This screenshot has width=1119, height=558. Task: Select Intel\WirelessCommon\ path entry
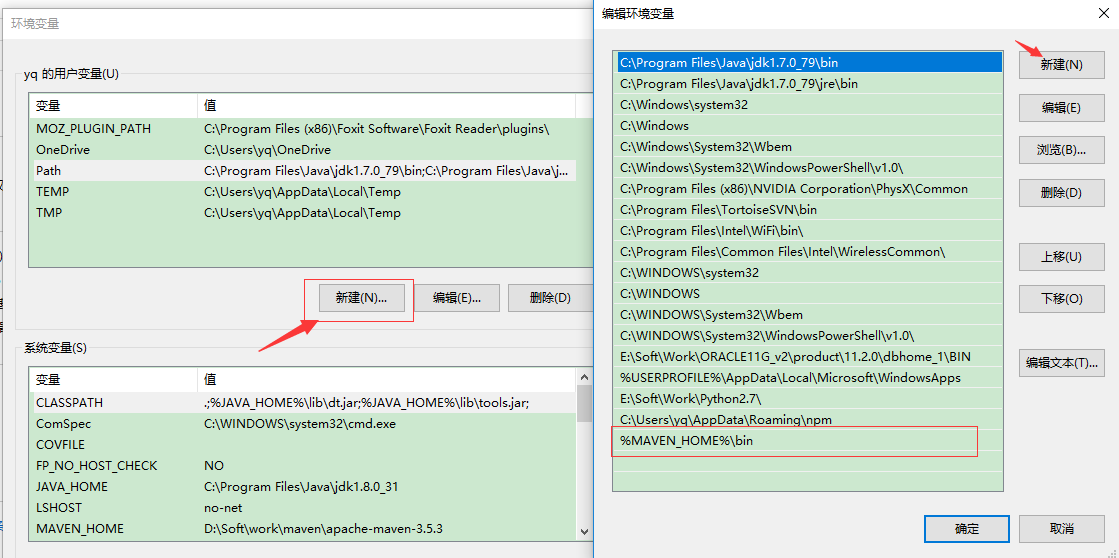pyautogui.click(x=809, y=252)
